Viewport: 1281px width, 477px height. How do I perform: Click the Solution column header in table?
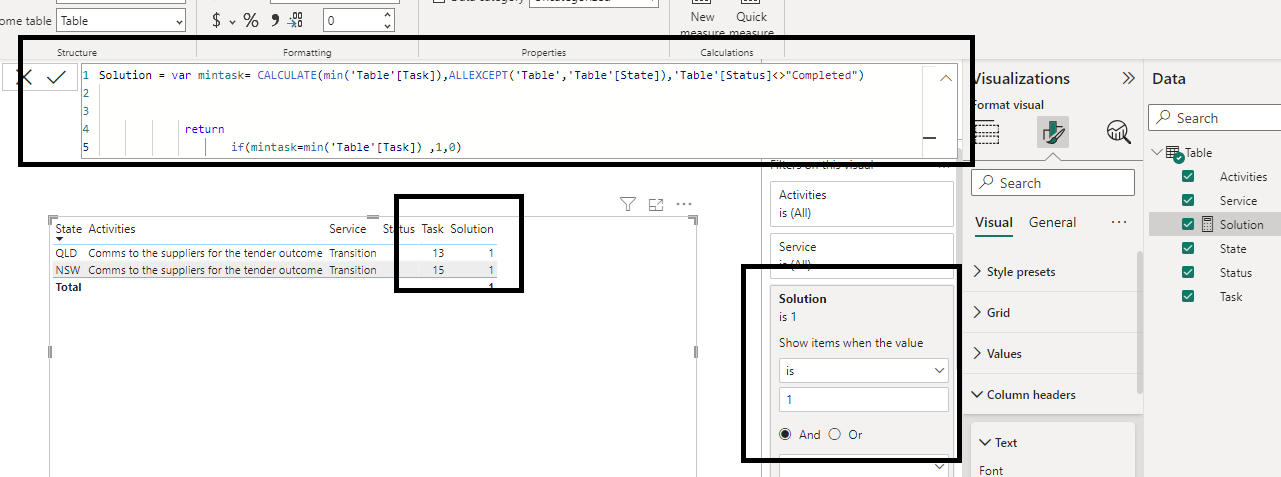[472, 229]
